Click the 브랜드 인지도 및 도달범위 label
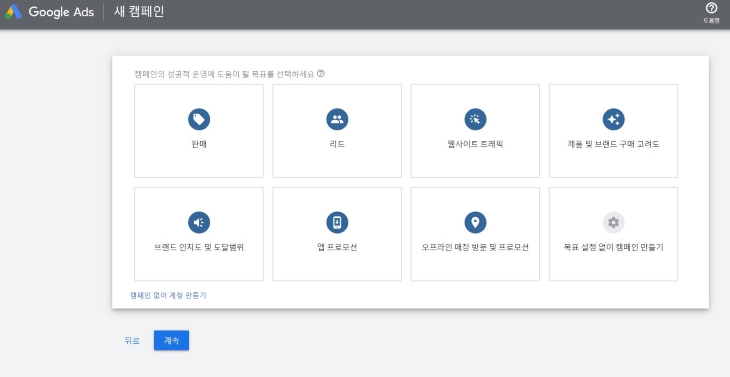Viewport: 730px width, 377px height. (x=199, y=247)
